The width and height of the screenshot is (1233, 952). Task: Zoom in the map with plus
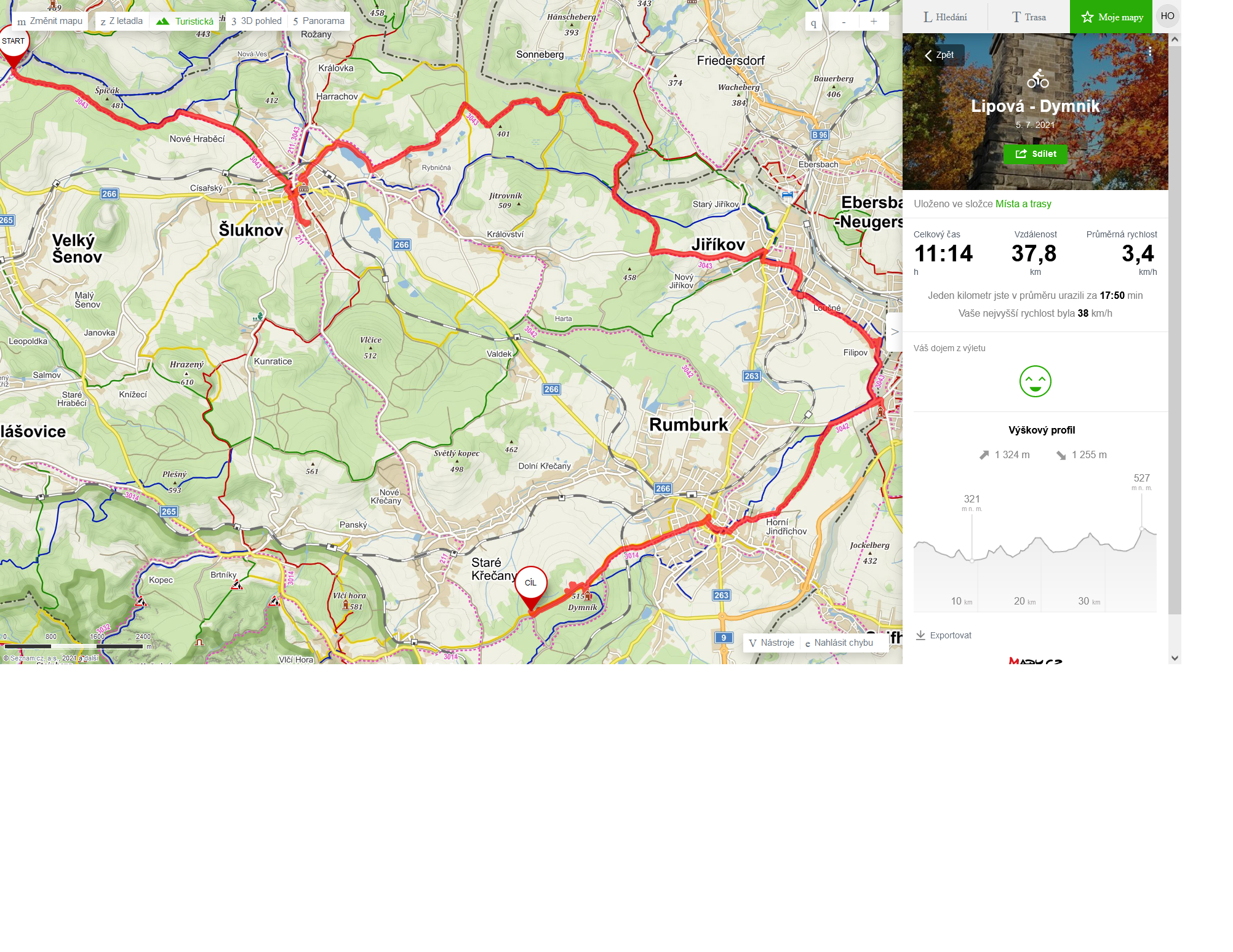(x=874, y=22)
